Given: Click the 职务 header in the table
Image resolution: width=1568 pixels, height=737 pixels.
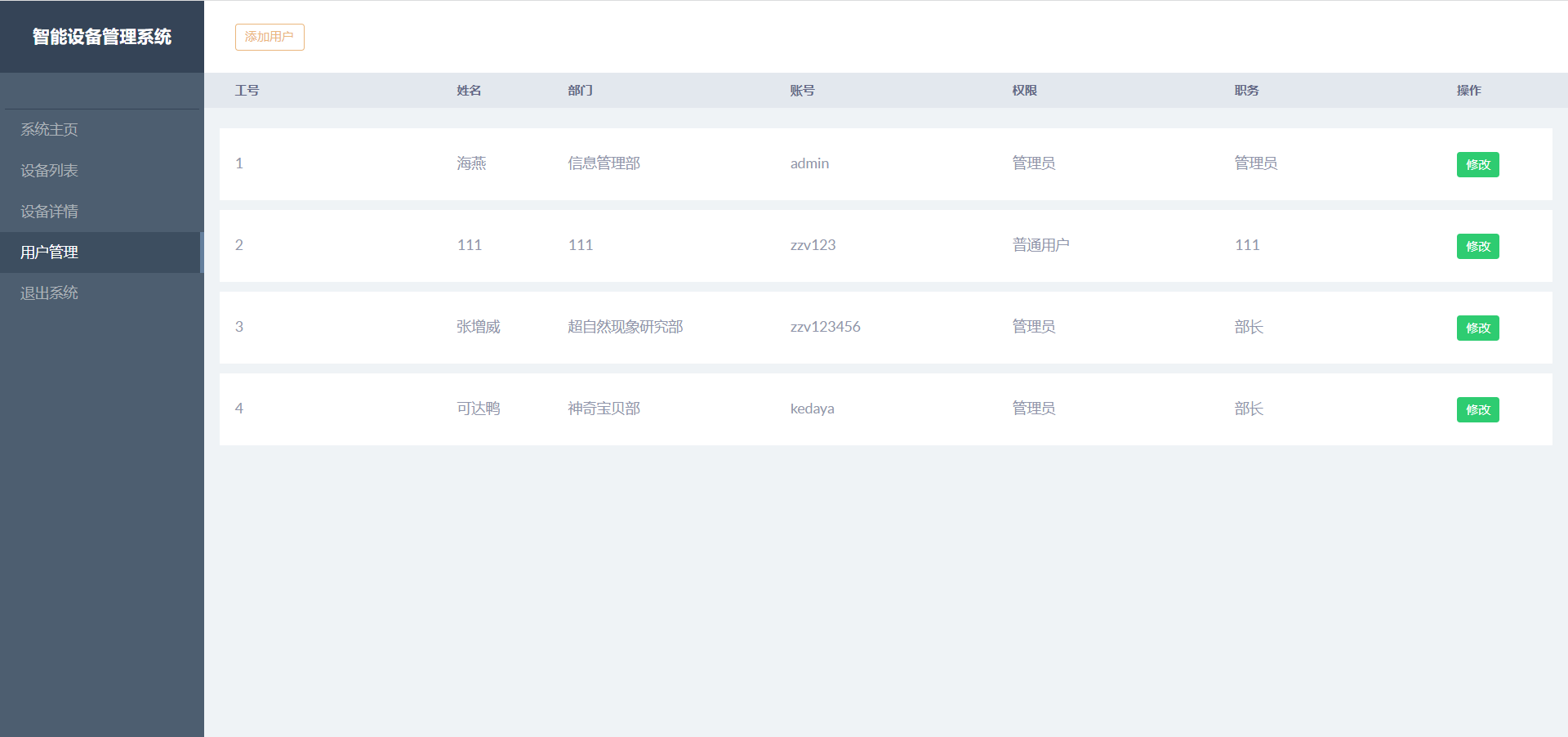Looking at the screenshot, I should pyautogui.click(x=1245, y=90).
